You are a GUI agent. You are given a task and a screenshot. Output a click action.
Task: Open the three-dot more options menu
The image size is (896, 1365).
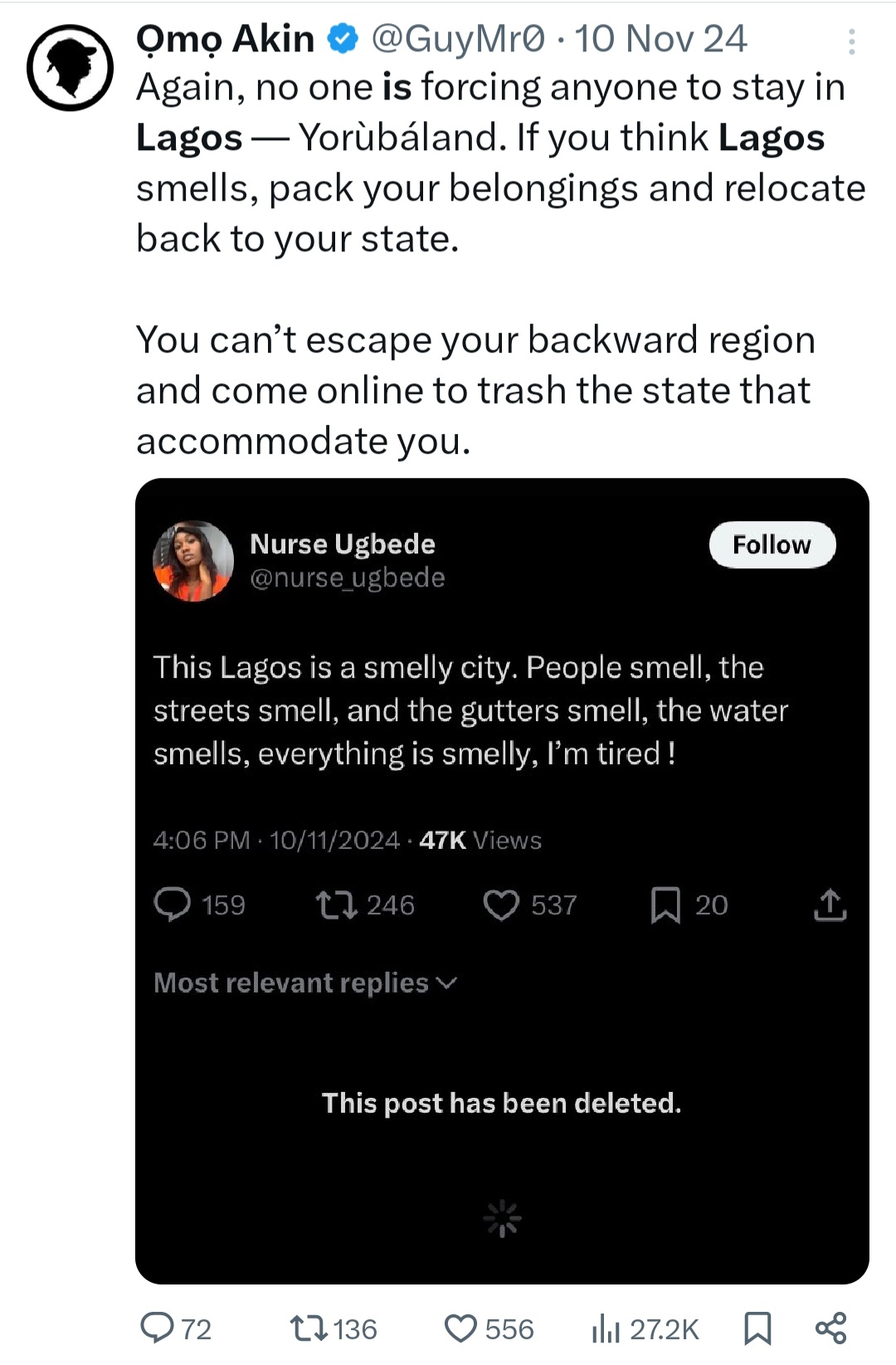[x=851, y=41]
